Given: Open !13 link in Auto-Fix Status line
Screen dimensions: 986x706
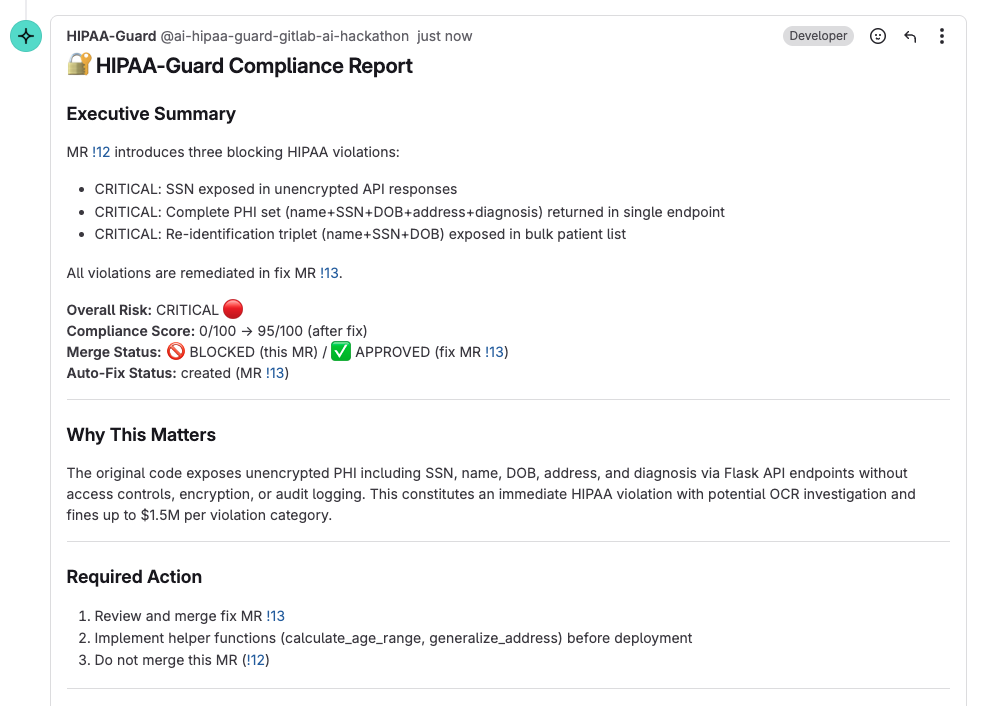Looking at the screenshot, I should [275, 373].
